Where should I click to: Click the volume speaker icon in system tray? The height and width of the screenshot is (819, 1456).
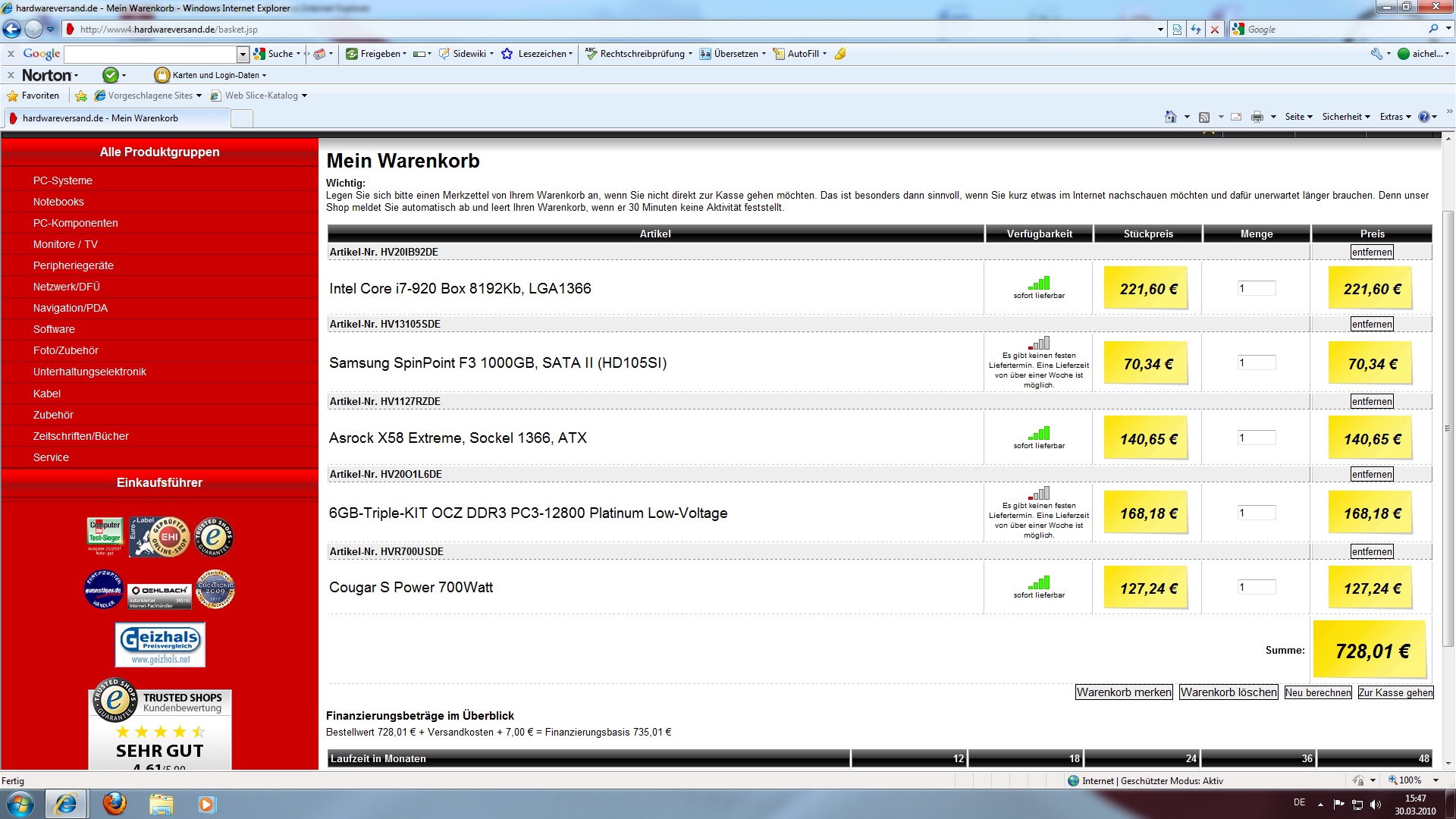(1376, 804)
